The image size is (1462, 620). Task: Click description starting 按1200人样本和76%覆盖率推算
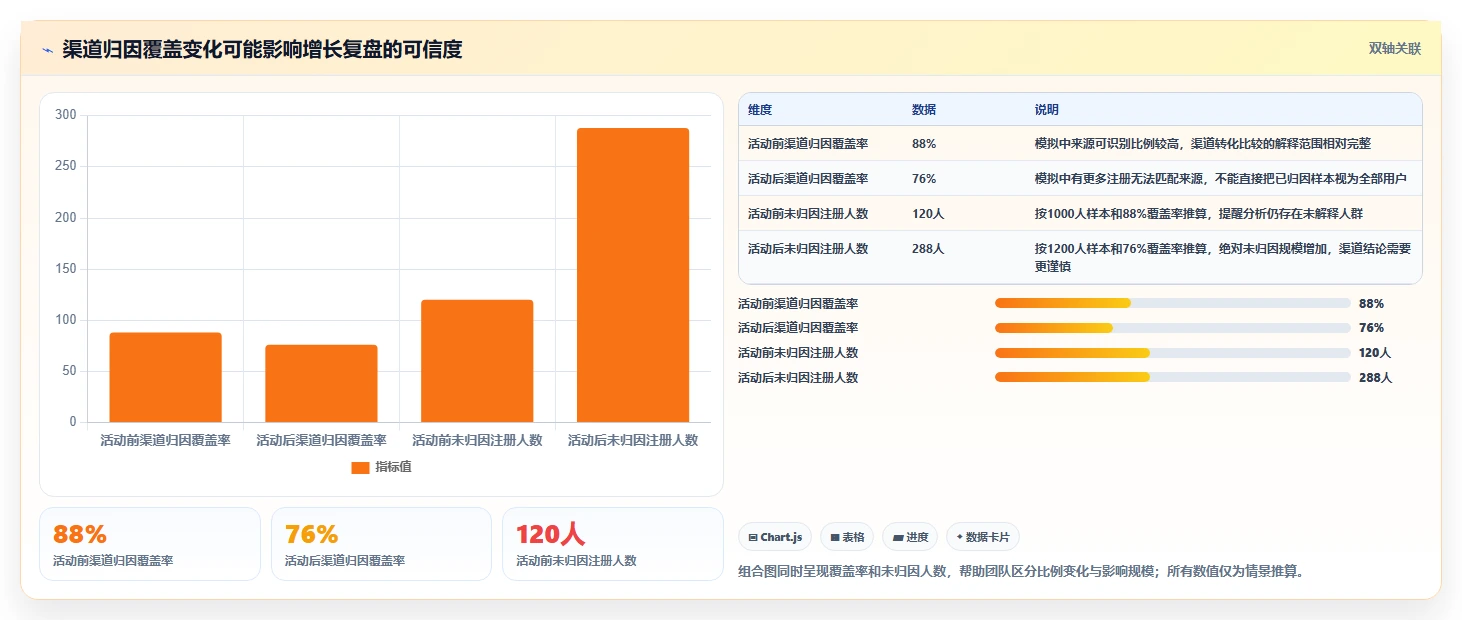1222,258
